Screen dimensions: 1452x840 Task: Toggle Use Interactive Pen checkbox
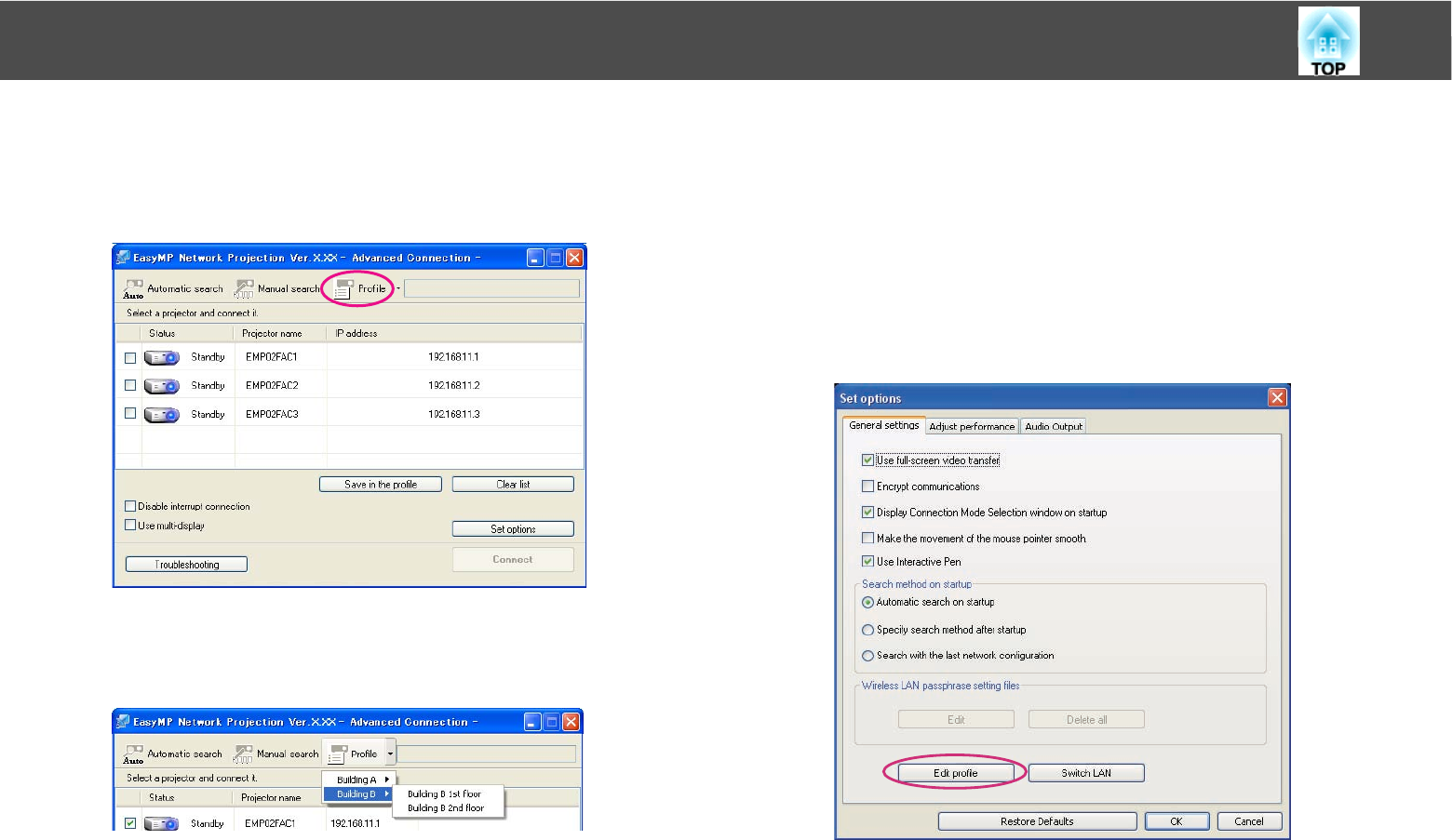pos(867,561)
